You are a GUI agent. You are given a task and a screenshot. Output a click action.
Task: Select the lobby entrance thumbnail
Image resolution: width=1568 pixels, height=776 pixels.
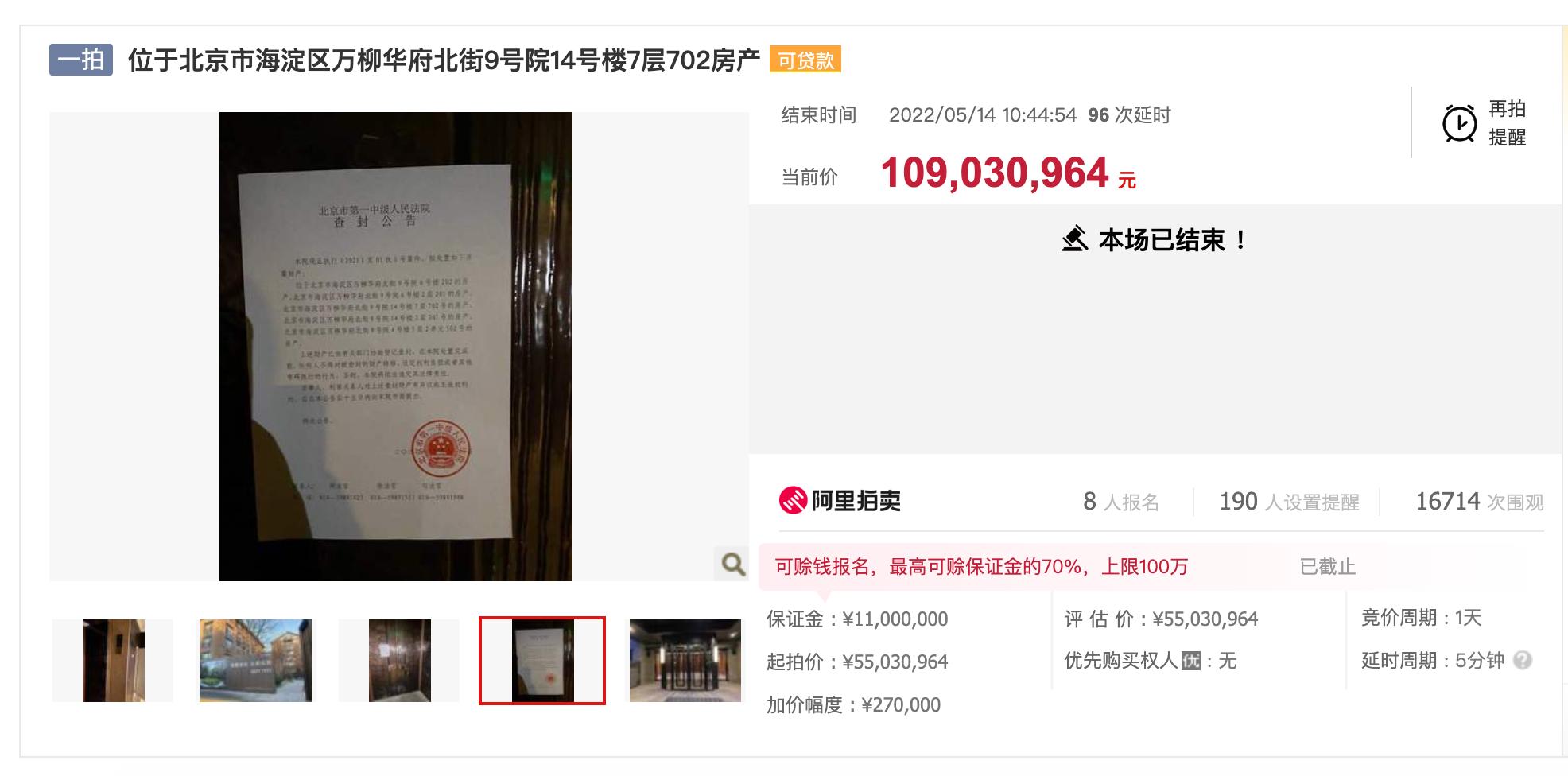[685, 661]
